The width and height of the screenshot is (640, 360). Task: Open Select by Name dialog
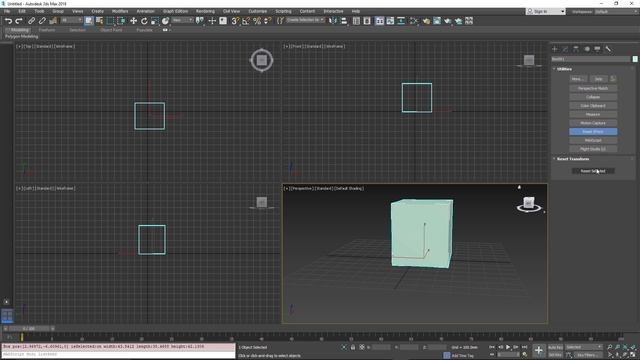click(99, 21)
